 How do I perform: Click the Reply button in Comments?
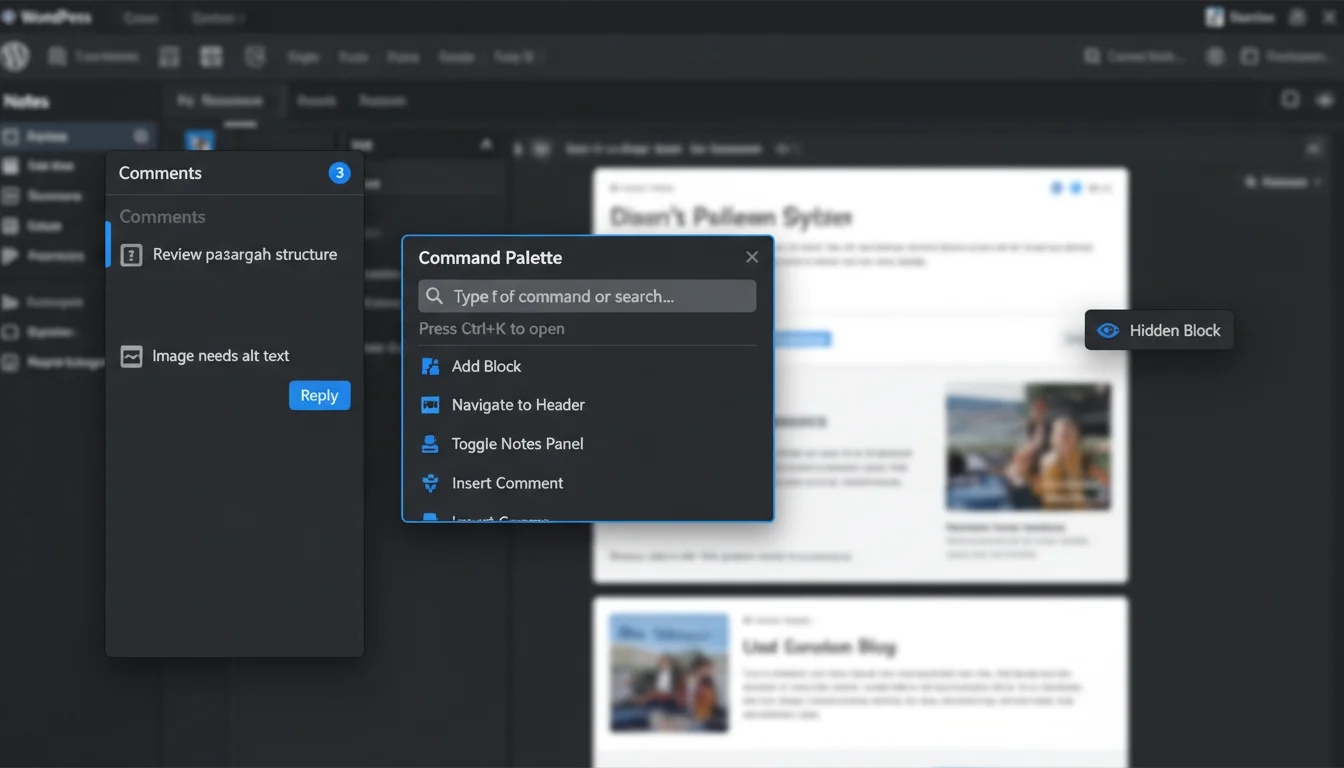tap(319, 395)
